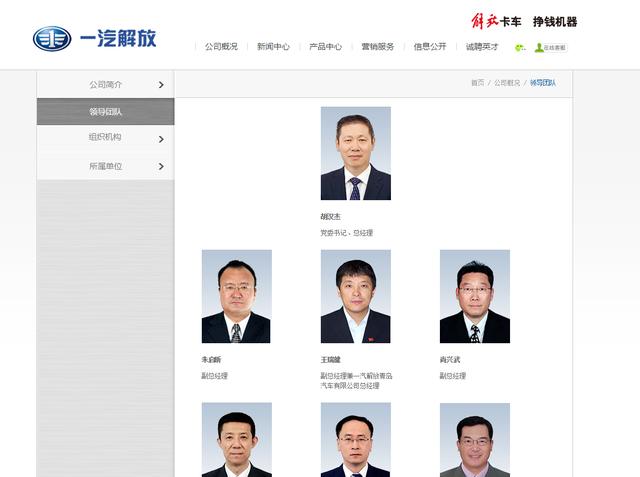Visit 诚聘英才 careers menu item
Screen dimensions: 640x477
click(482, 47)
